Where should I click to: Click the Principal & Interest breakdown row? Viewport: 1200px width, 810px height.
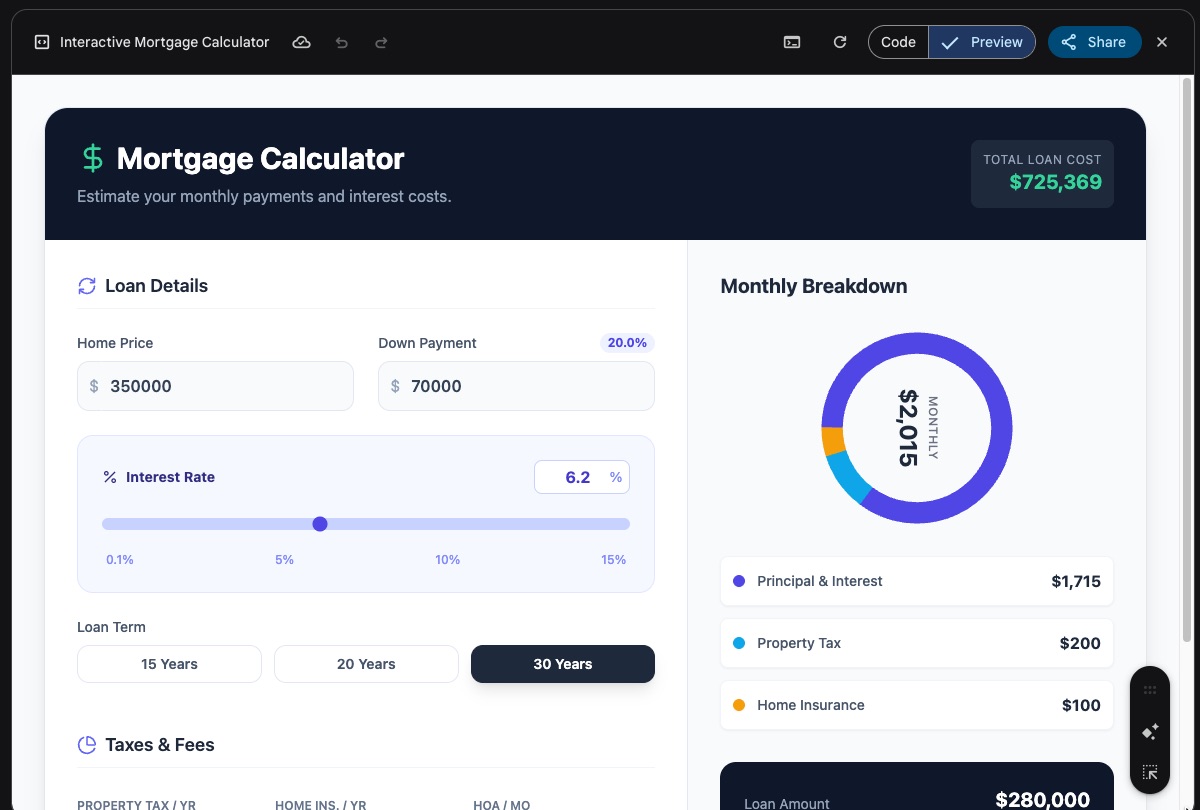(x=916, y=581)
